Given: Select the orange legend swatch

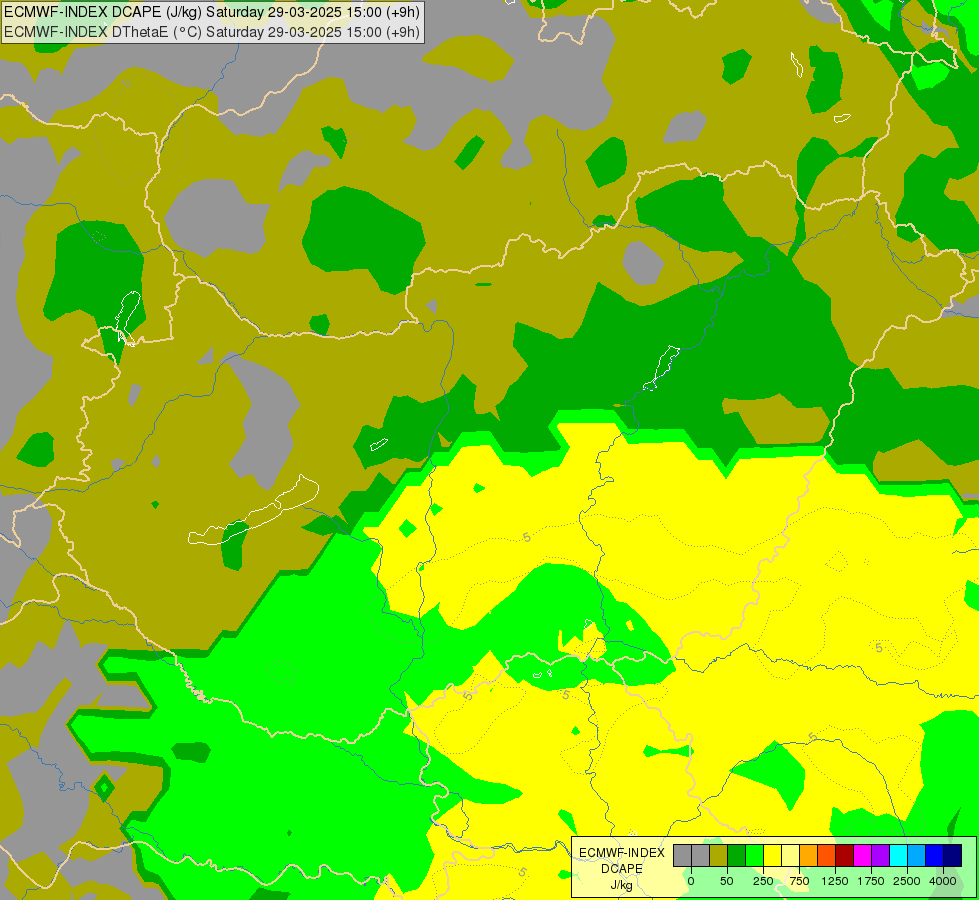Looking at the screenshot, I should (x=809, y=855).
